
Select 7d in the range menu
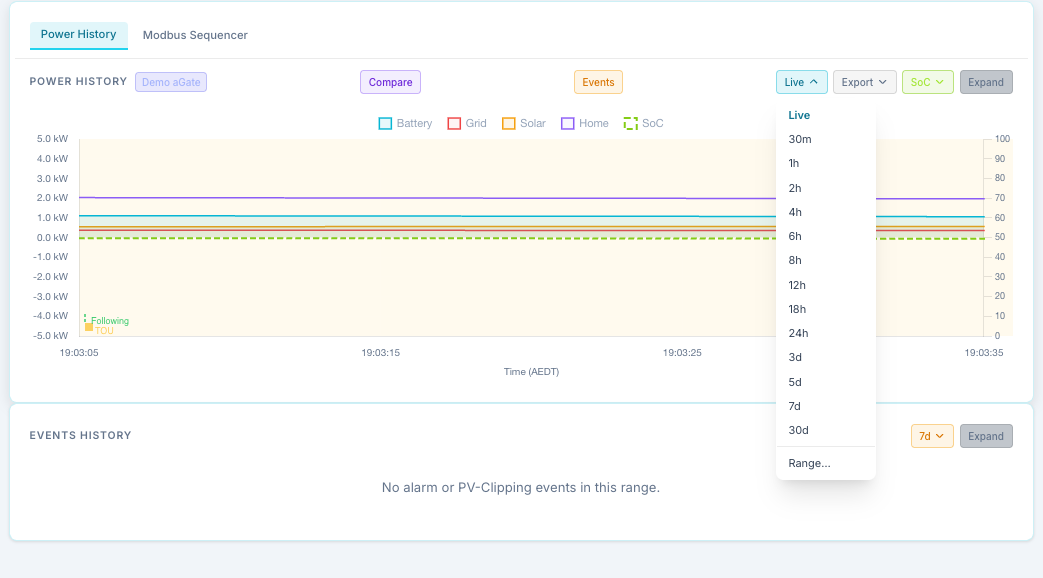pos(825,406)
